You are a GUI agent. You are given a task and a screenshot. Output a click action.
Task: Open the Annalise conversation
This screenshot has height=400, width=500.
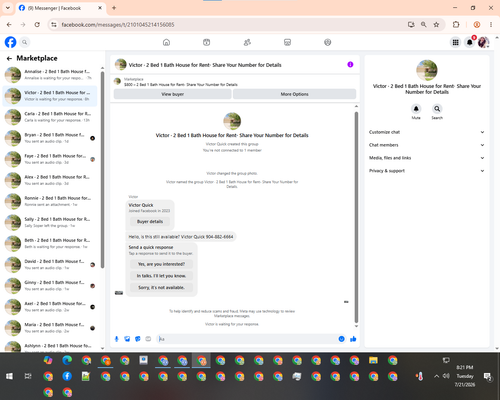point(50,75)
